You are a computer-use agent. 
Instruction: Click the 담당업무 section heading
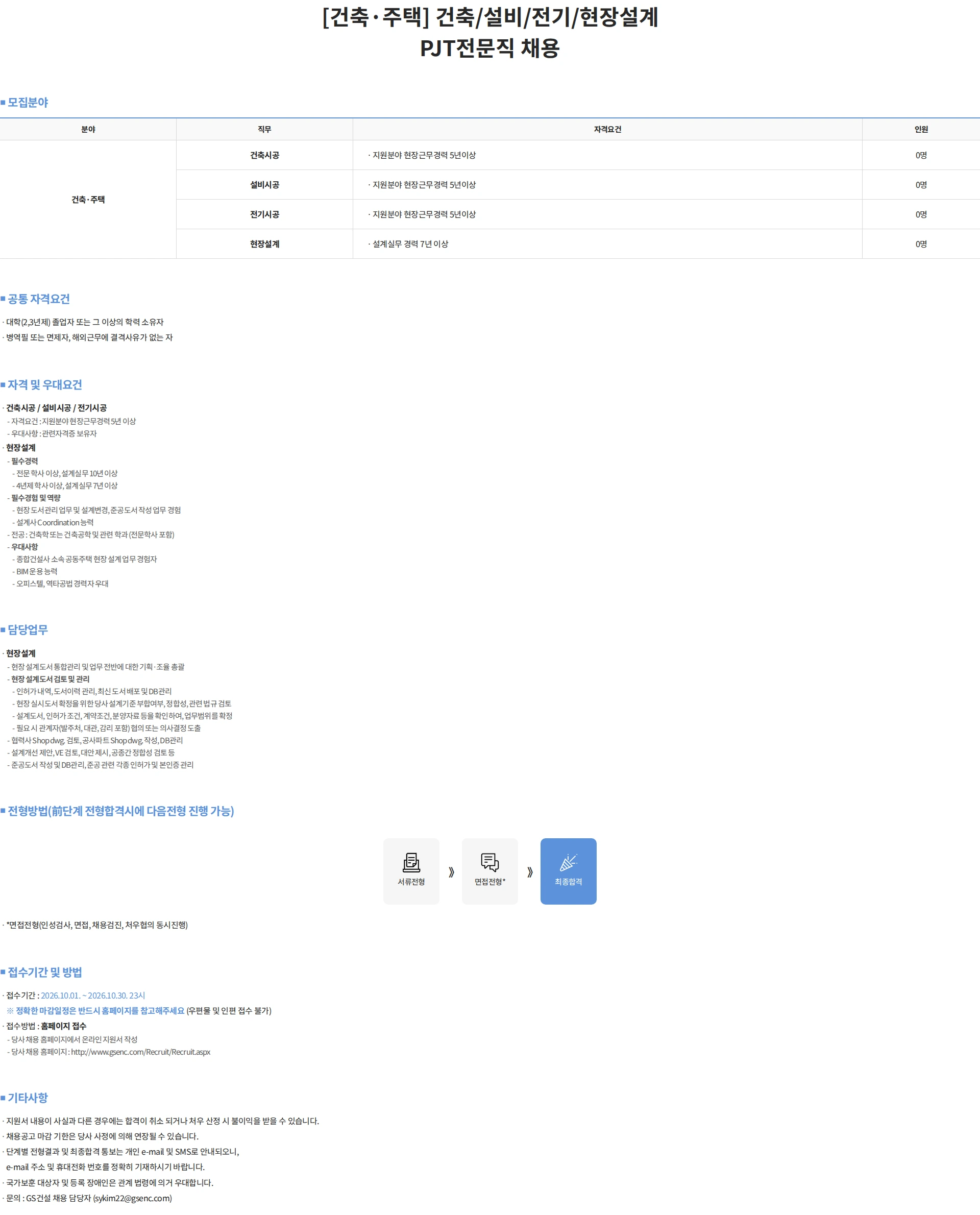(28, 629)
